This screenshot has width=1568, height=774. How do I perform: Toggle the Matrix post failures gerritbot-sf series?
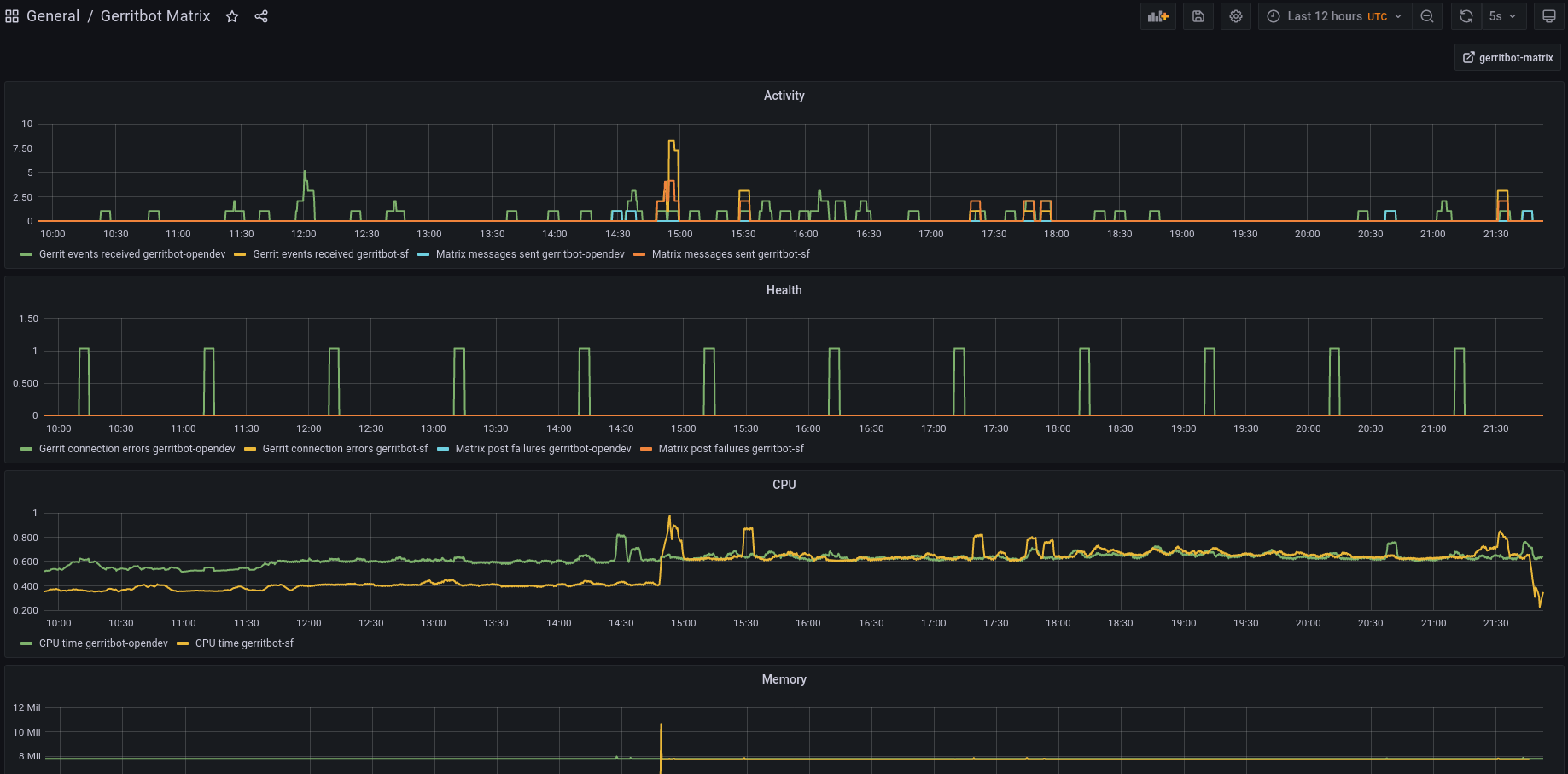pos(731,449)
